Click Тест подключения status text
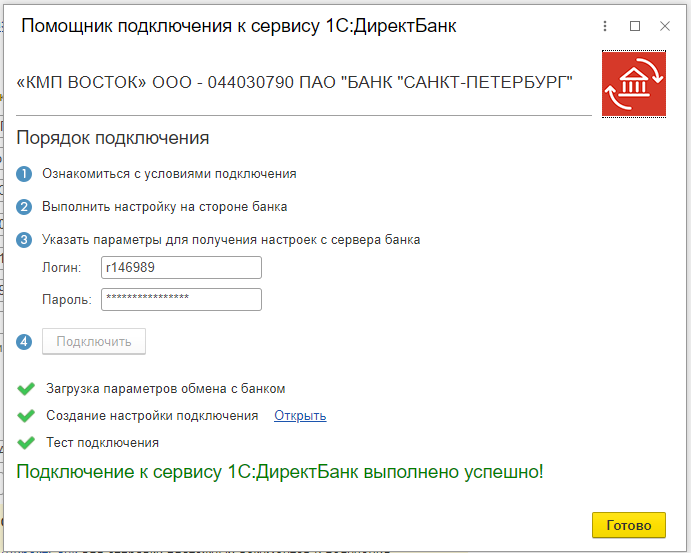The width and height of the screenshot is (691, 553). [103, 442]
